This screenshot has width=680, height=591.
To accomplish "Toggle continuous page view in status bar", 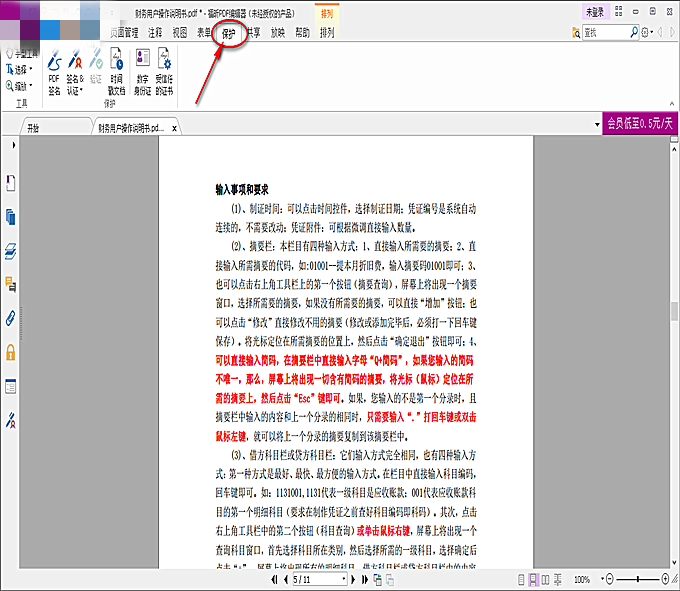I will (531, 579).
